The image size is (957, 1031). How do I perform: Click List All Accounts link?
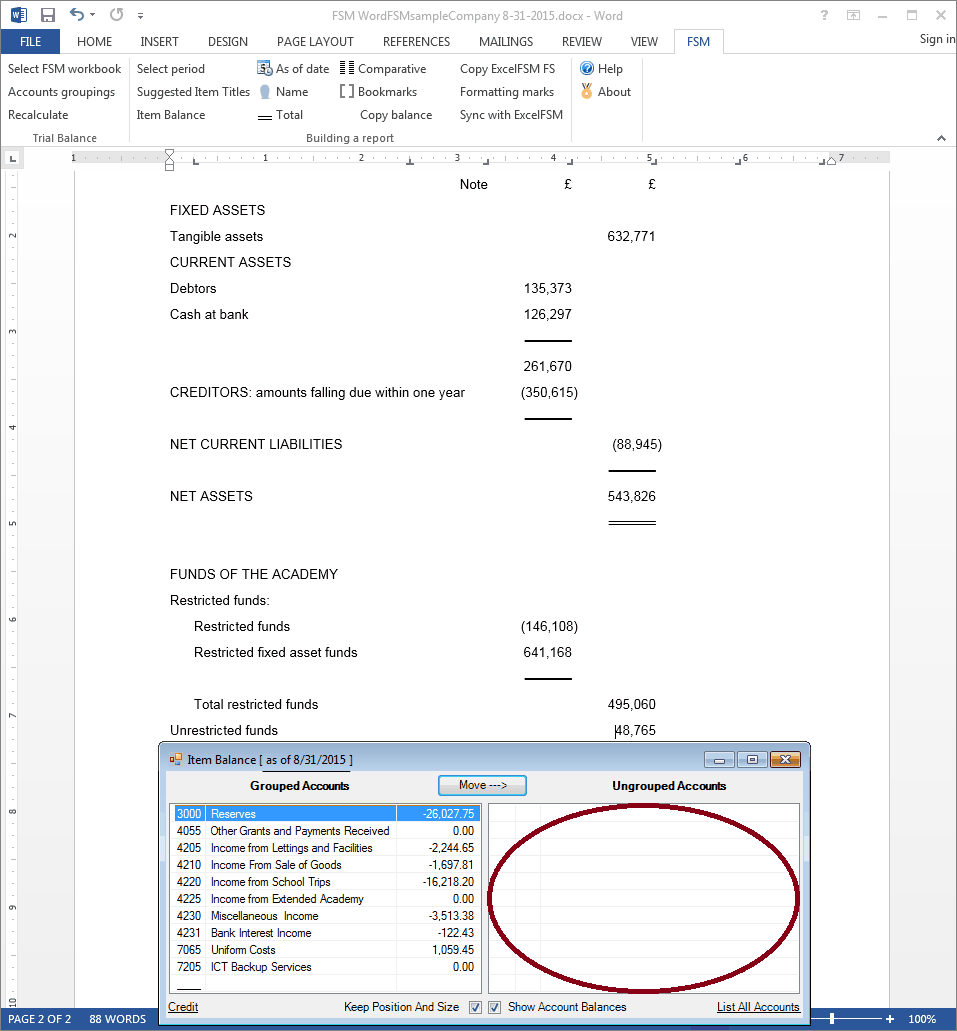[758, 1007]
